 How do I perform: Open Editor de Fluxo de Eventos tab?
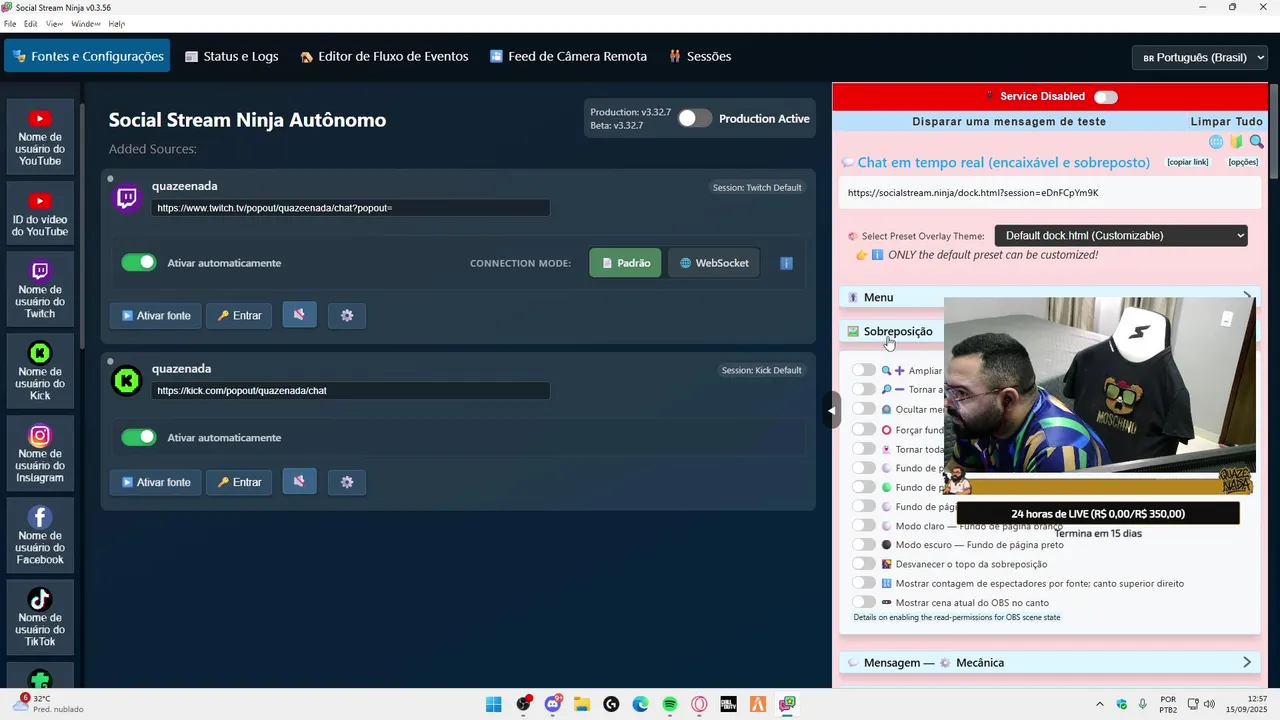(384, 56)
